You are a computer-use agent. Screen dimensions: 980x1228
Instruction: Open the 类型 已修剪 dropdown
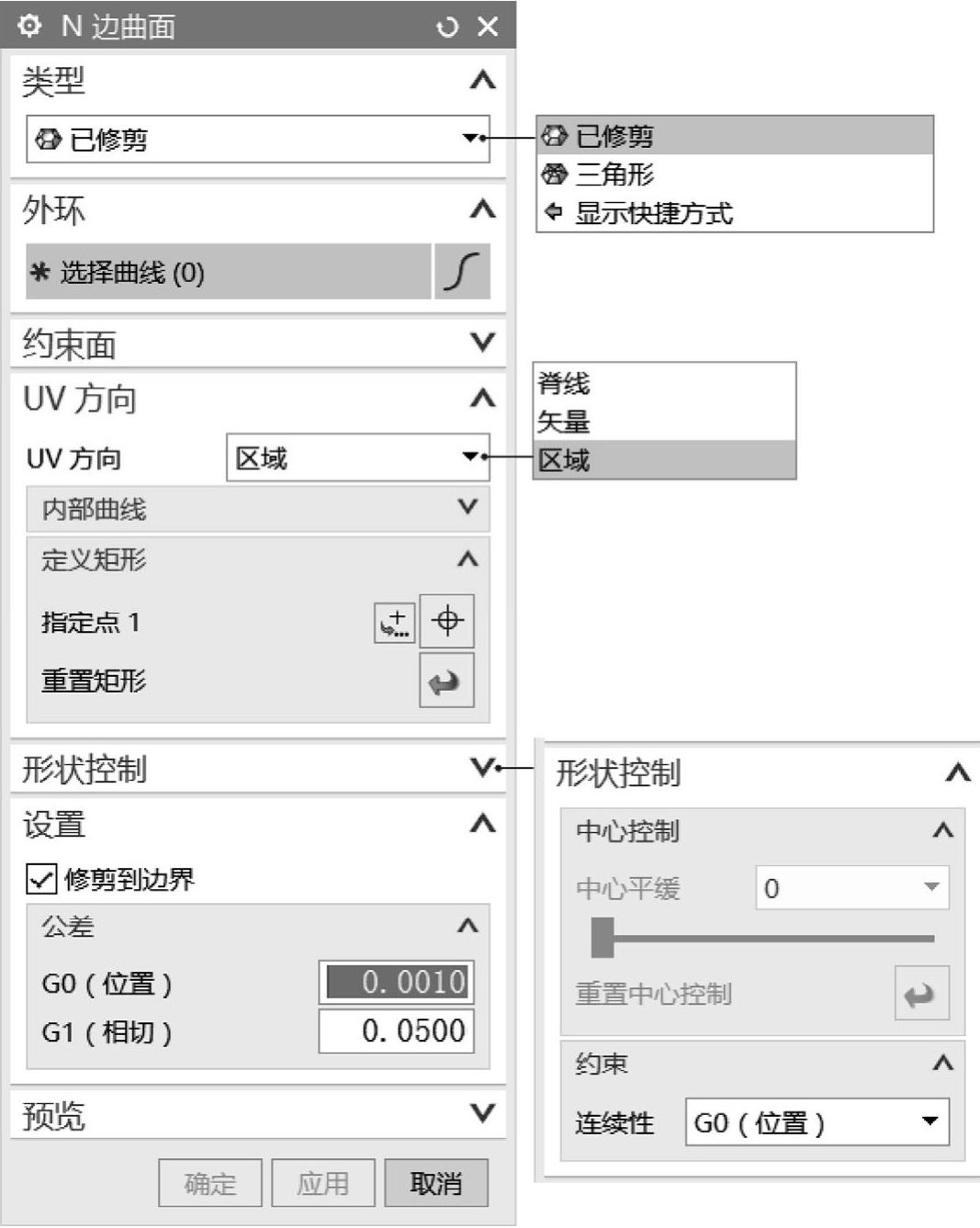point(258,139)
